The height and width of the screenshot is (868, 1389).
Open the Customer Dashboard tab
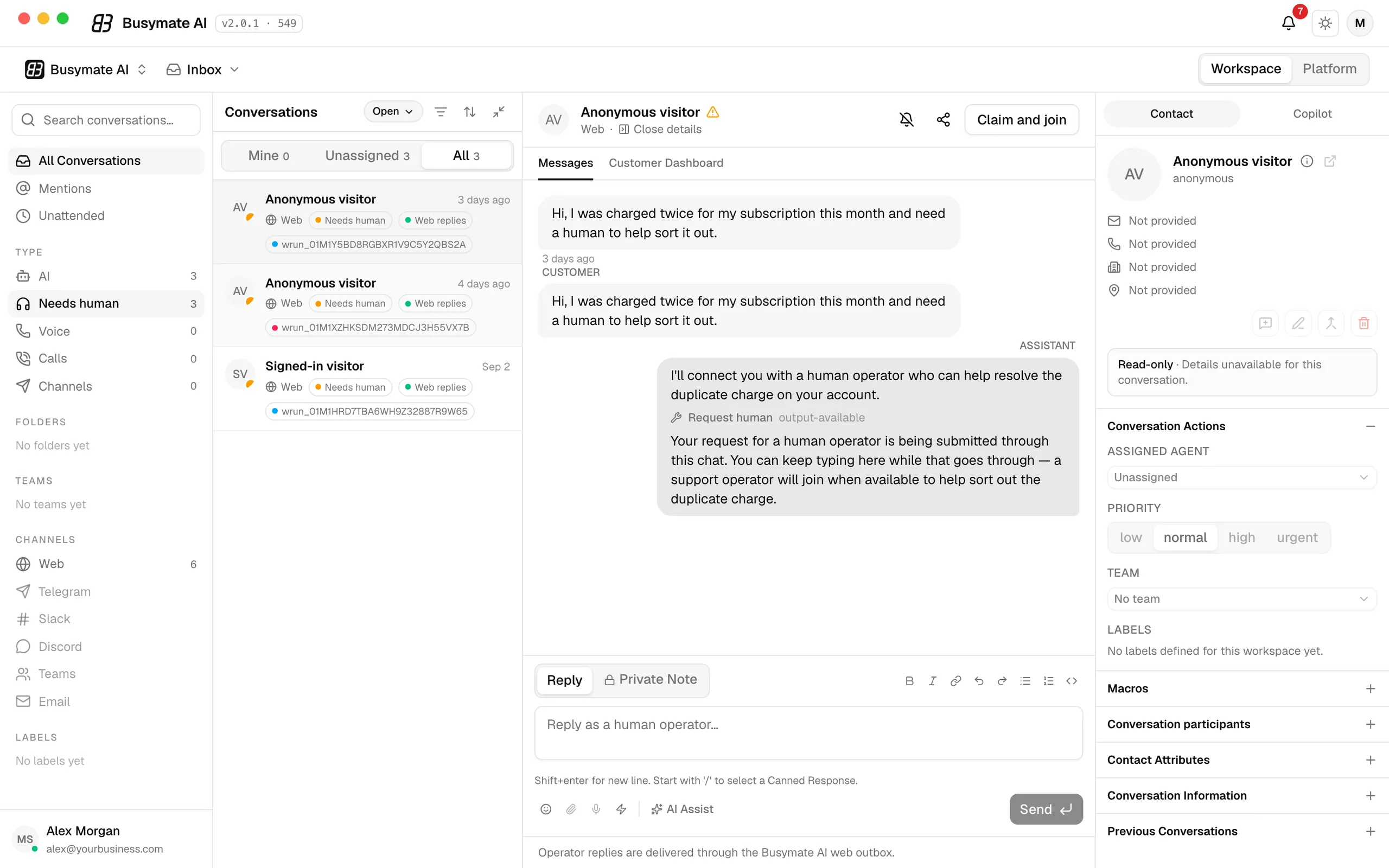(x=666, y=163)
